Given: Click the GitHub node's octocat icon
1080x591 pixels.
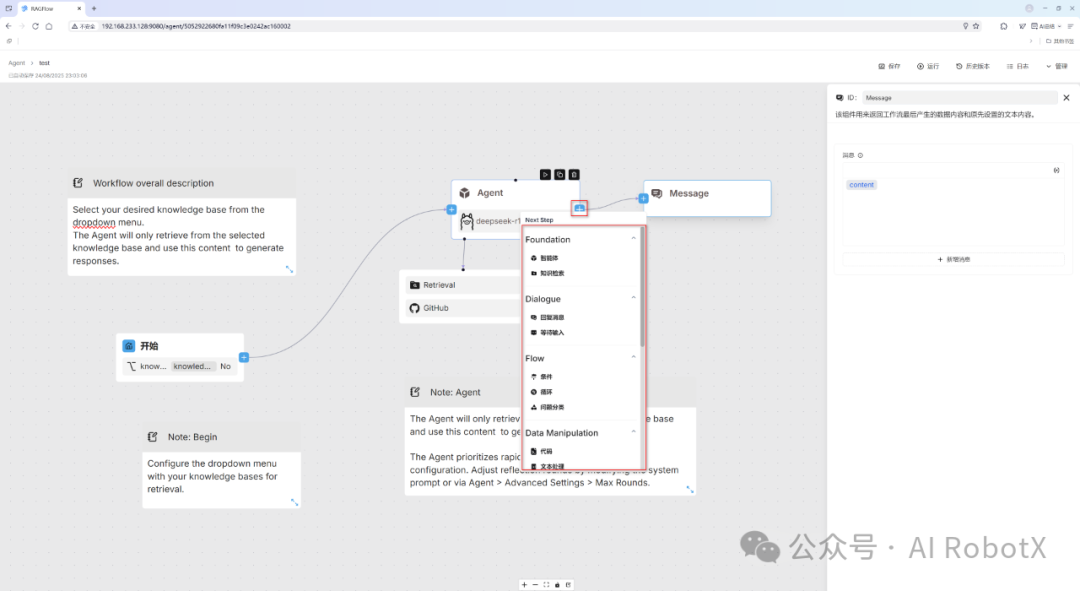Looking at the screenshot, I should tap(412, 308).
